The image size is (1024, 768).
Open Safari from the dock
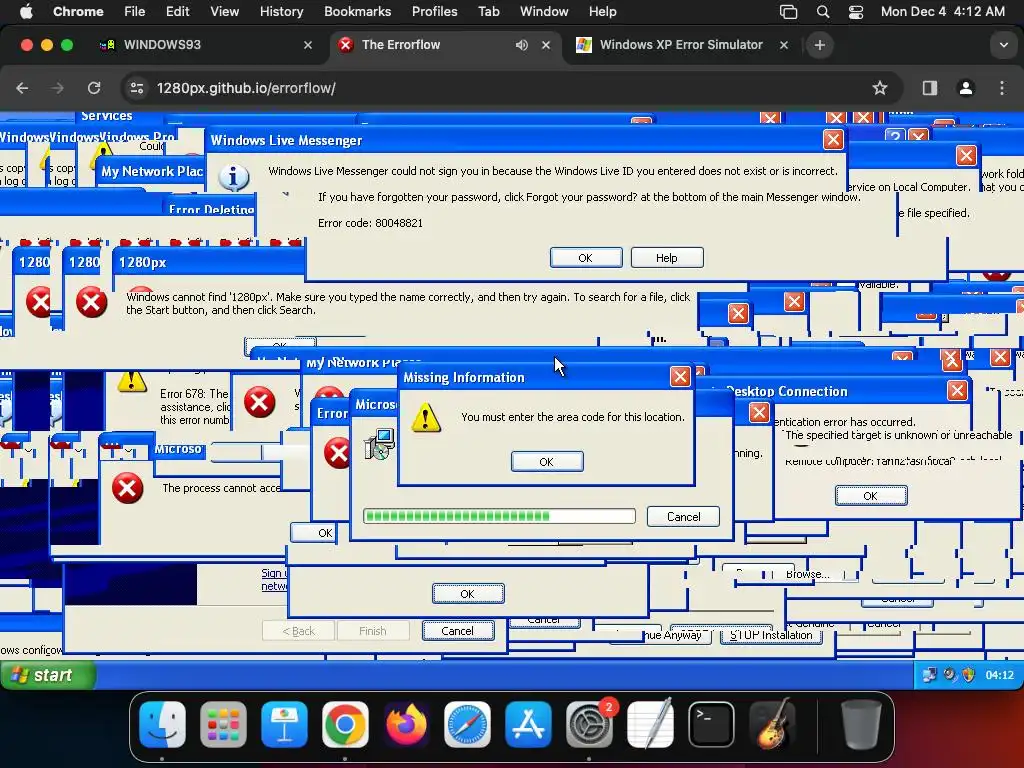[467, 724]
